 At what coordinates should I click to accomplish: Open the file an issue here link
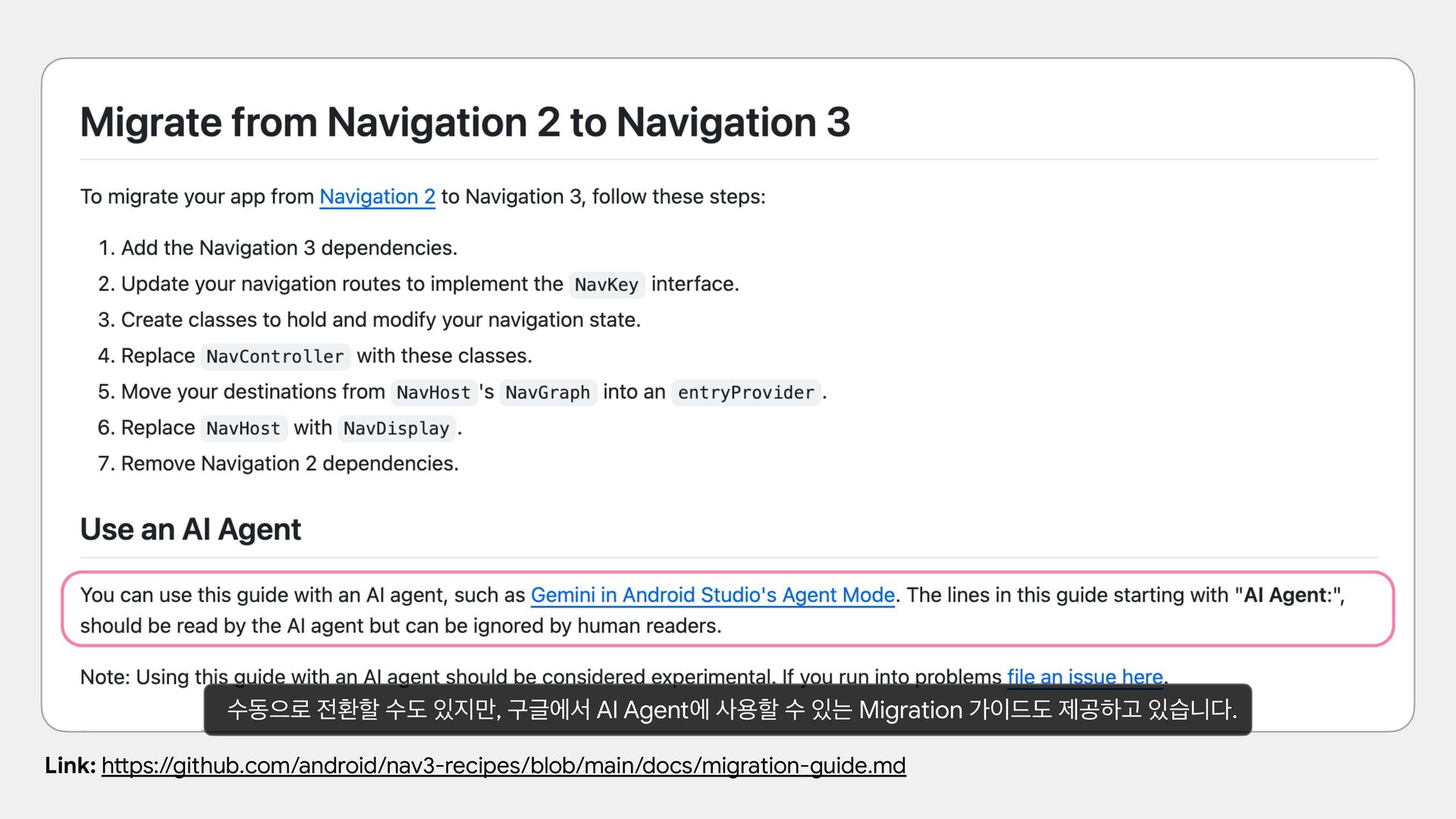click(1084, 675)
